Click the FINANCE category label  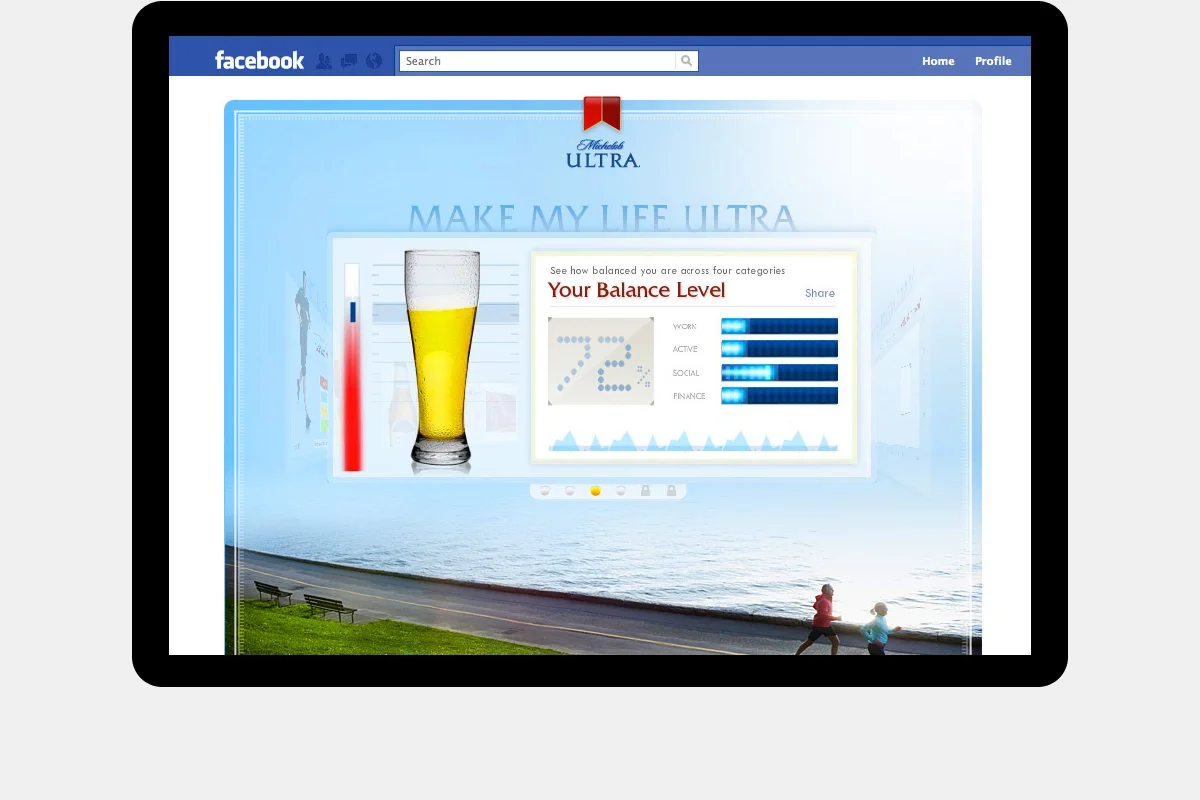click(x=689, y=397)
